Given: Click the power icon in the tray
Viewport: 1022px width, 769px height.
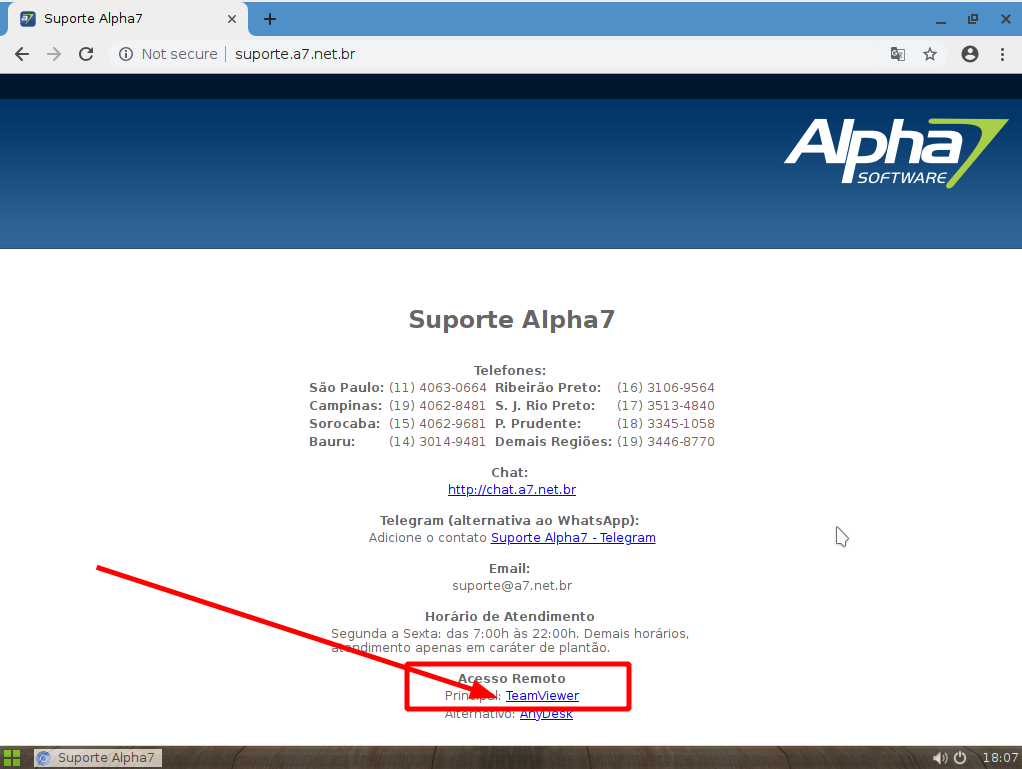Looking at the screenshot, I should click(x=960, y=758).
